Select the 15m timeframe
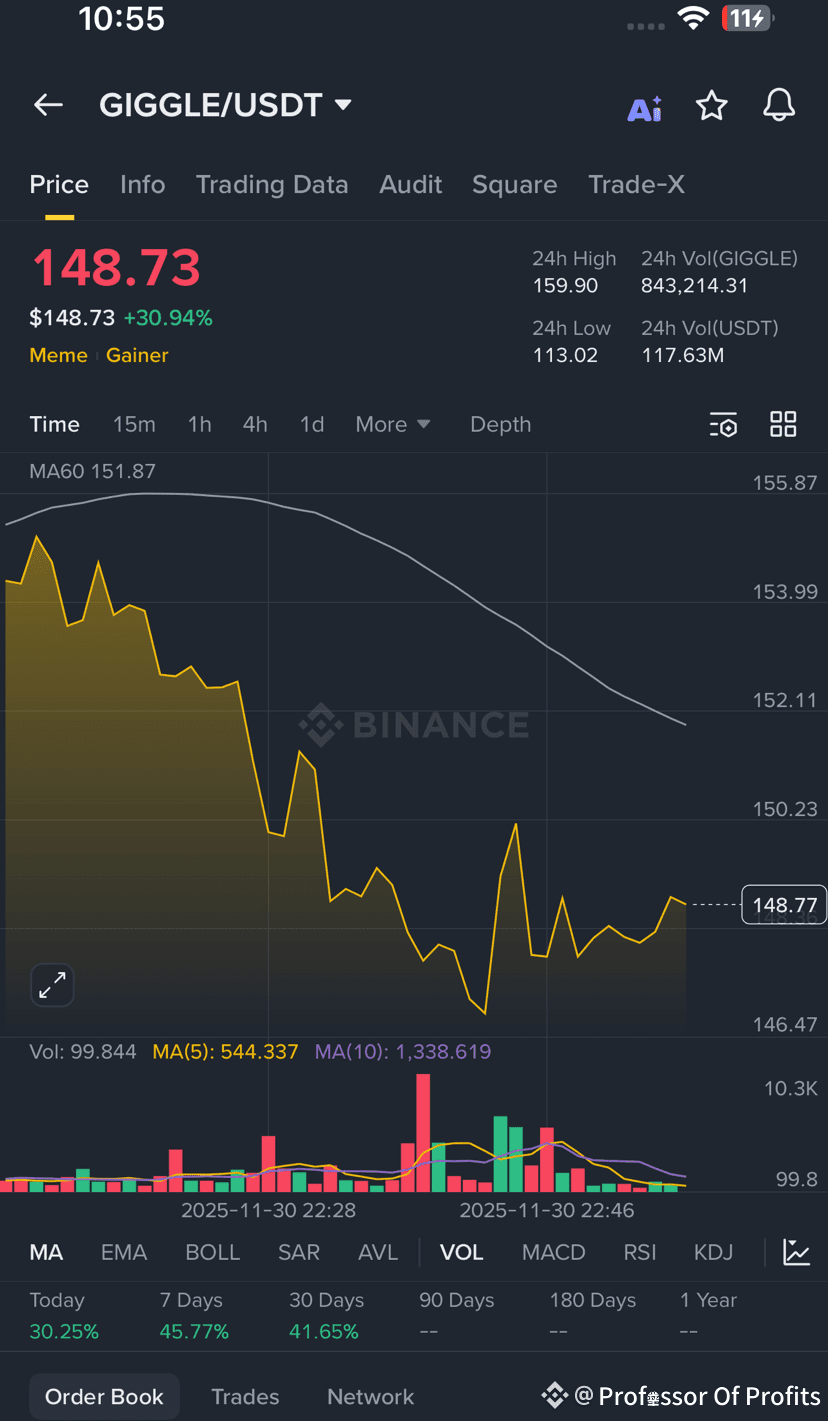The image size is (828, 1421). click(134, 424)
